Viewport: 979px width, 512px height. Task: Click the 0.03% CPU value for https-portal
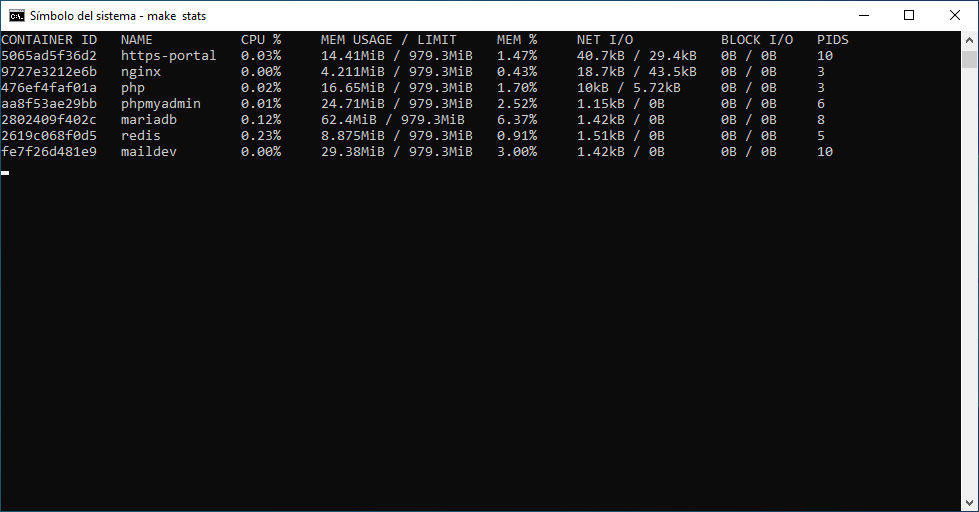(261, 56)
